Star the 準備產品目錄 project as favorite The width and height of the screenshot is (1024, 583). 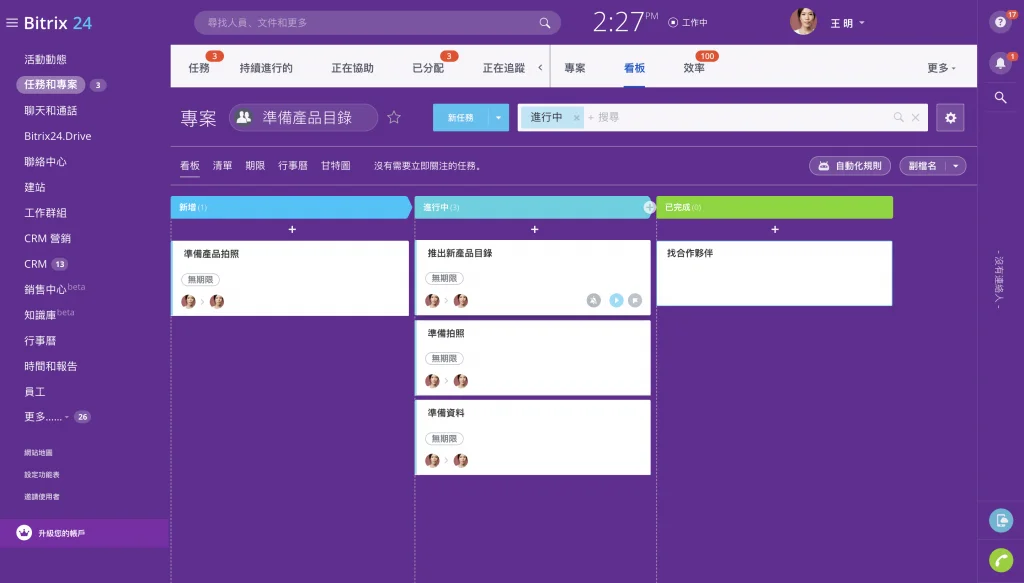click(394, 118)
